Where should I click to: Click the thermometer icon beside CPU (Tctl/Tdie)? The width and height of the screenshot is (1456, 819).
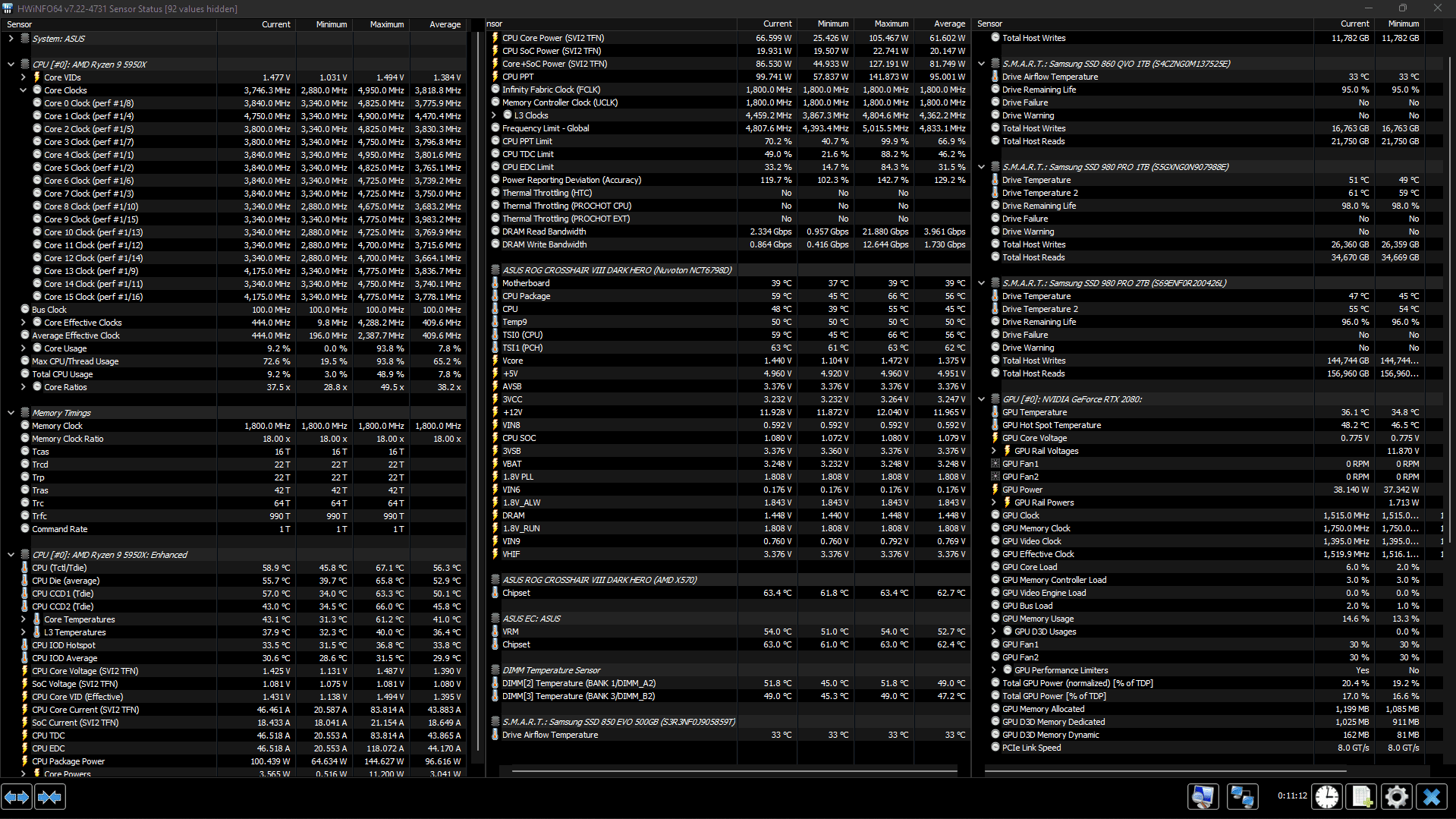click(x=25, y=568)
